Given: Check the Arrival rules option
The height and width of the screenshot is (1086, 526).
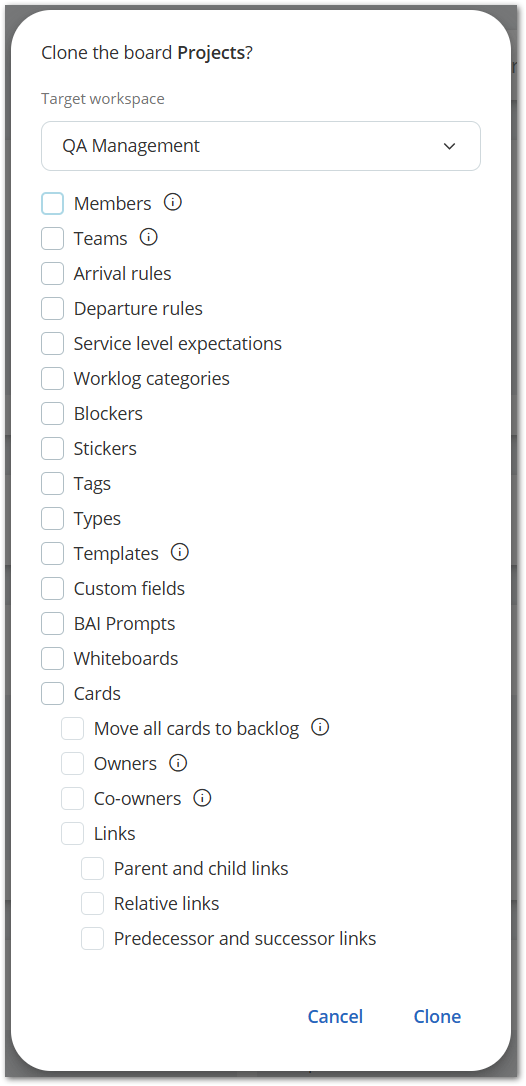Looking at the screenshot, I should pyautogui.click(x=52, y=274).
